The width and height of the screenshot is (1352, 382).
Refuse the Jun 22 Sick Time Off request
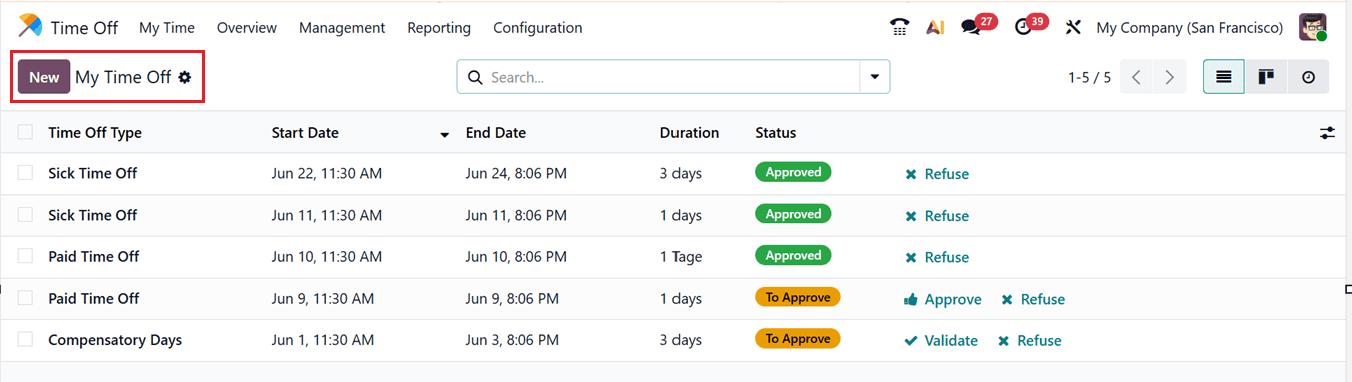click(x=937, y=174)
